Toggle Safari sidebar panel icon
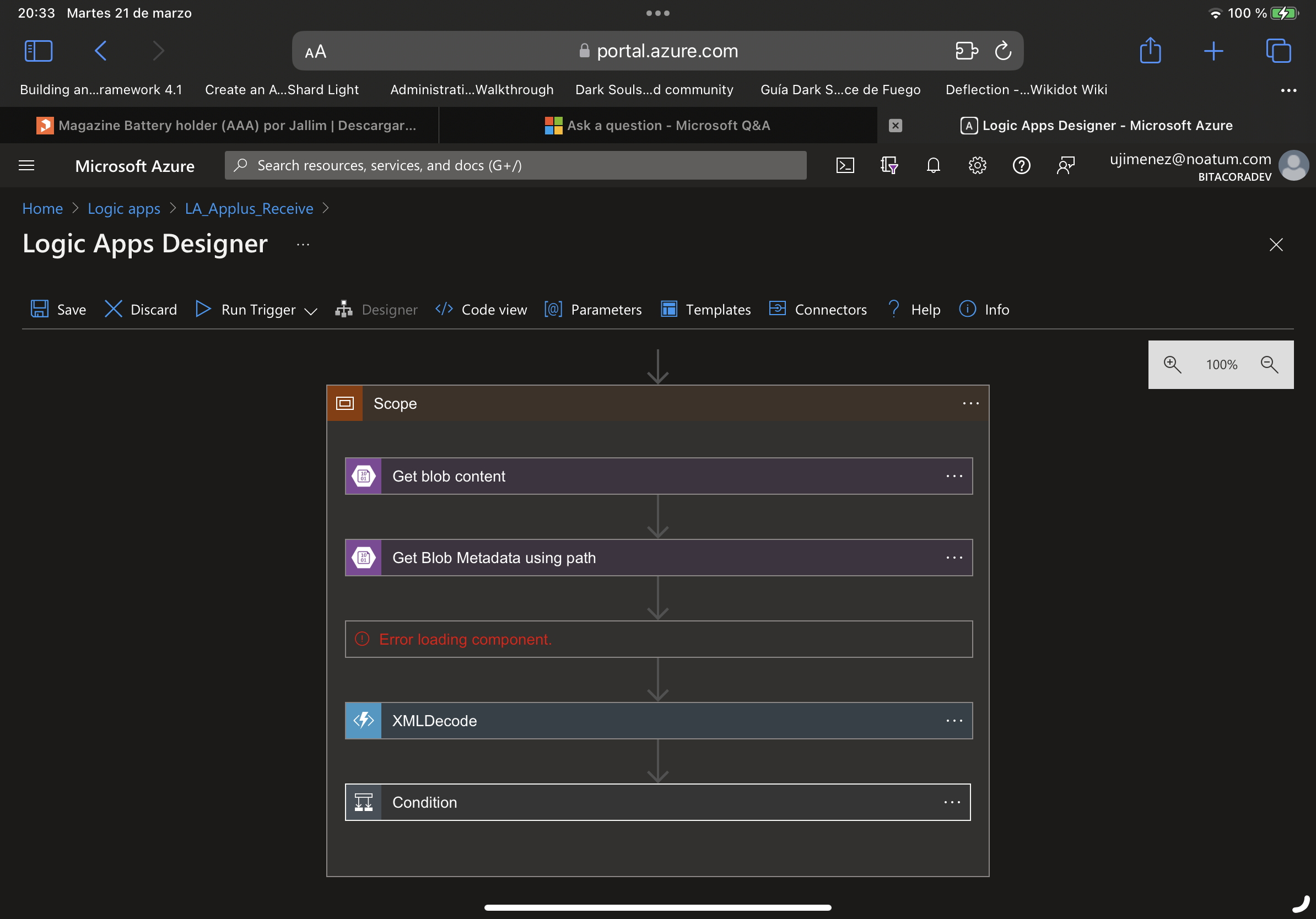Image resolution: width=1316 pixels, height=919 pixels. pos(39,51)
